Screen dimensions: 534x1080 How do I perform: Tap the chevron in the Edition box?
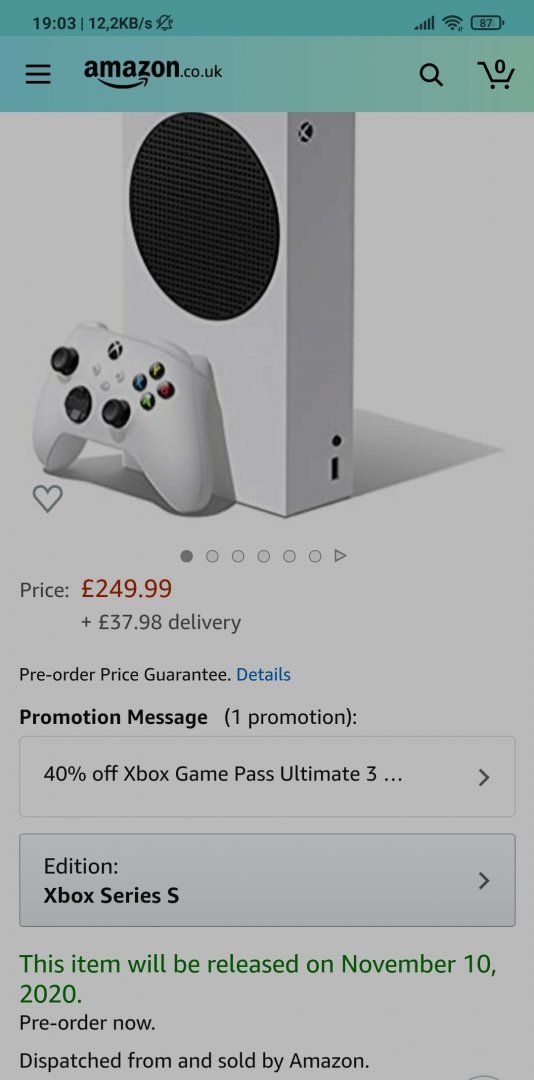coord(484,881)
